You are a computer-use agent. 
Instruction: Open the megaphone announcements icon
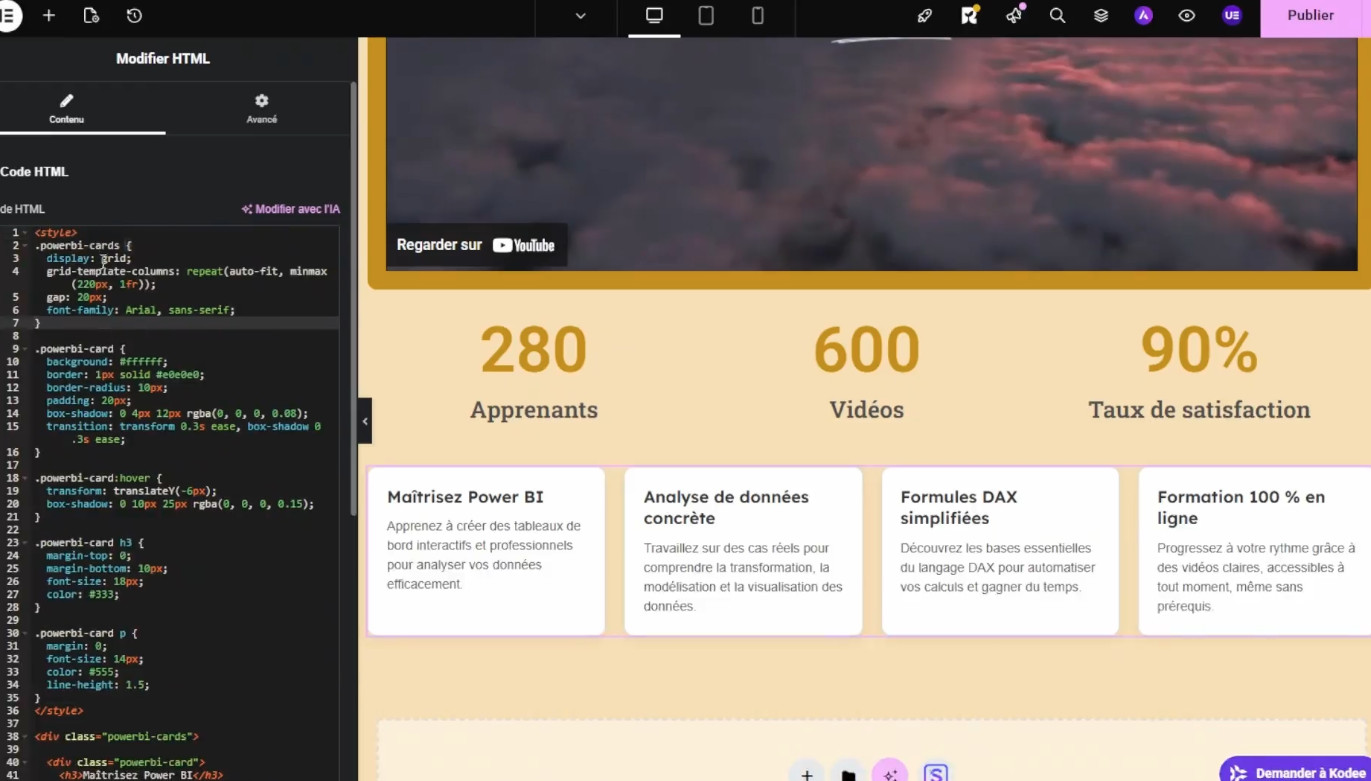pos(1014,16)
